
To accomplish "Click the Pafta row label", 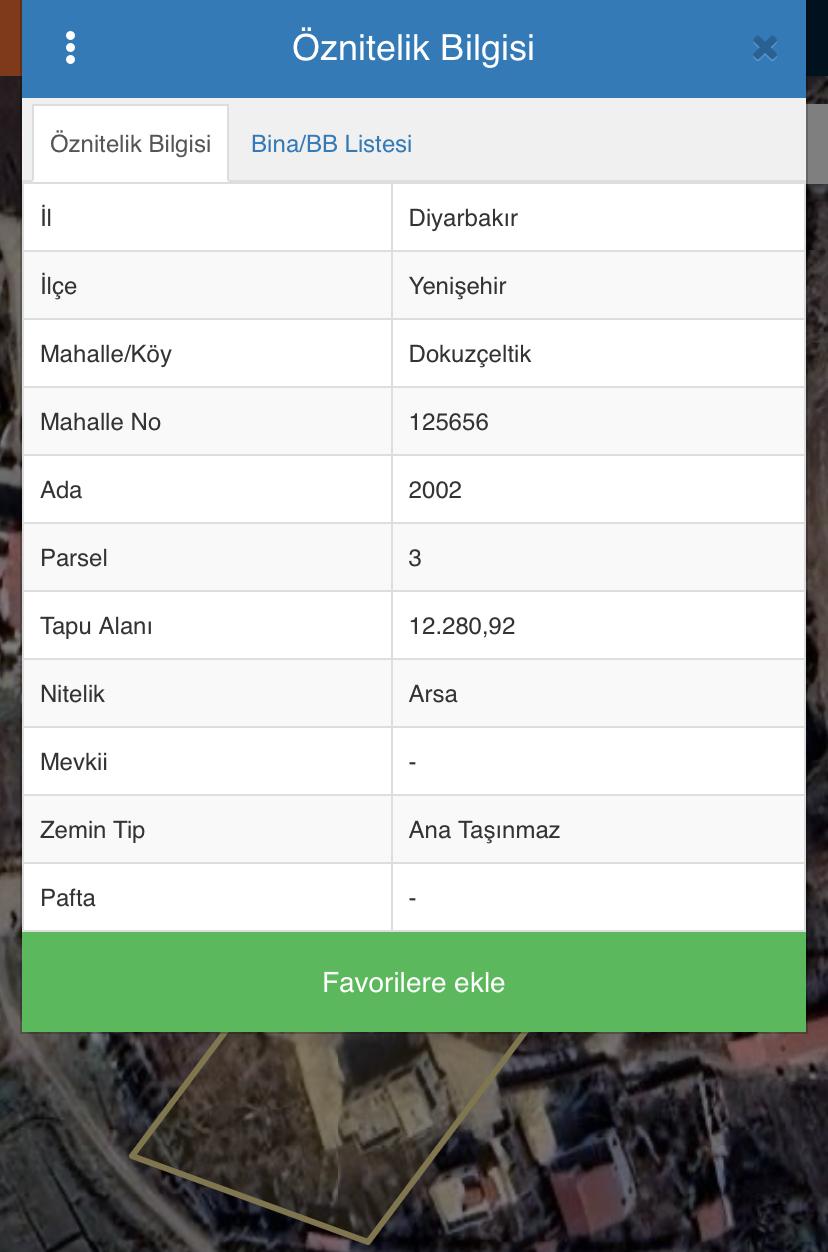I will click(x=68, y=898).
